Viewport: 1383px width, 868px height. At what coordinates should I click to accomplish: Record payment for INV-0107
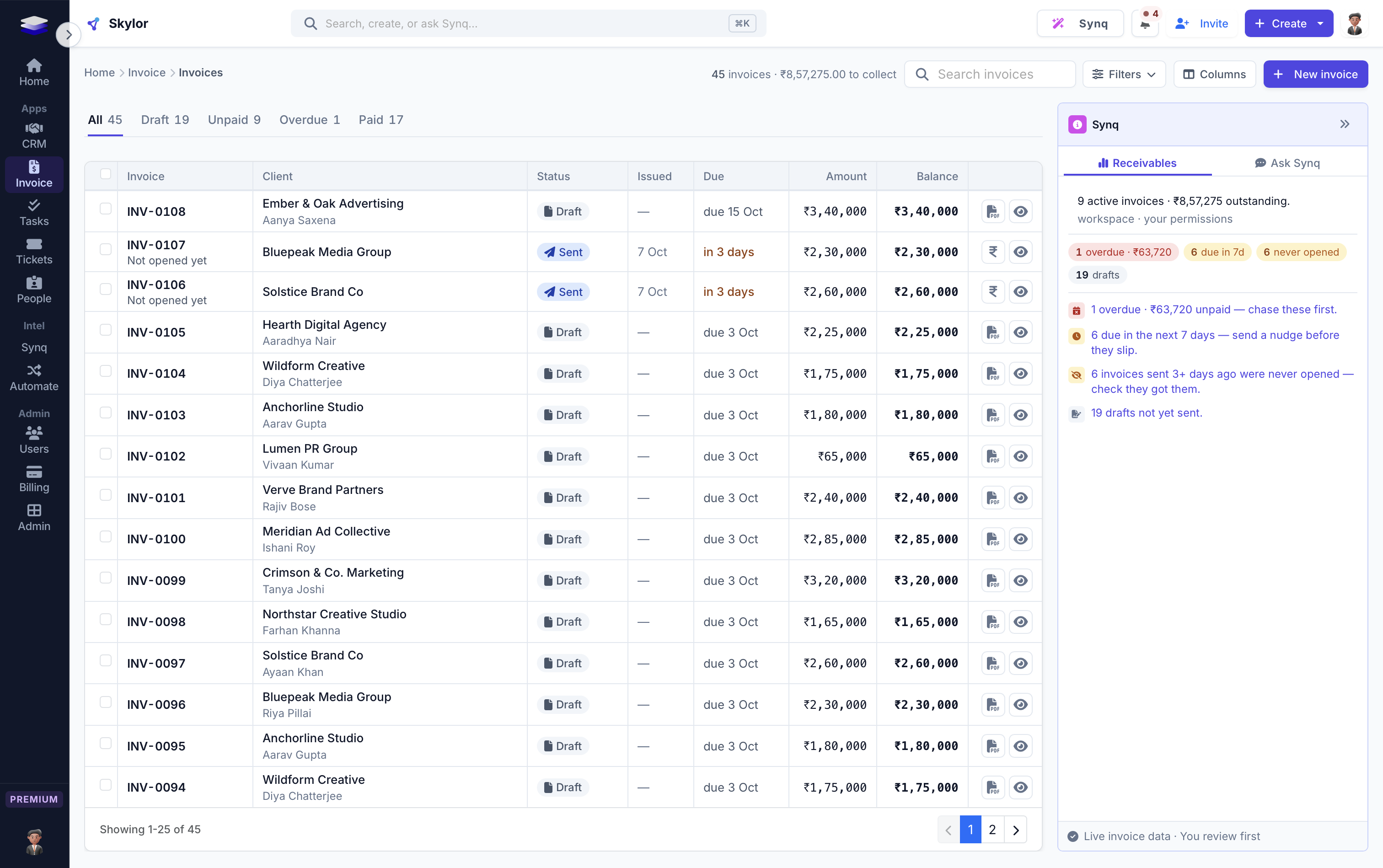992,252
